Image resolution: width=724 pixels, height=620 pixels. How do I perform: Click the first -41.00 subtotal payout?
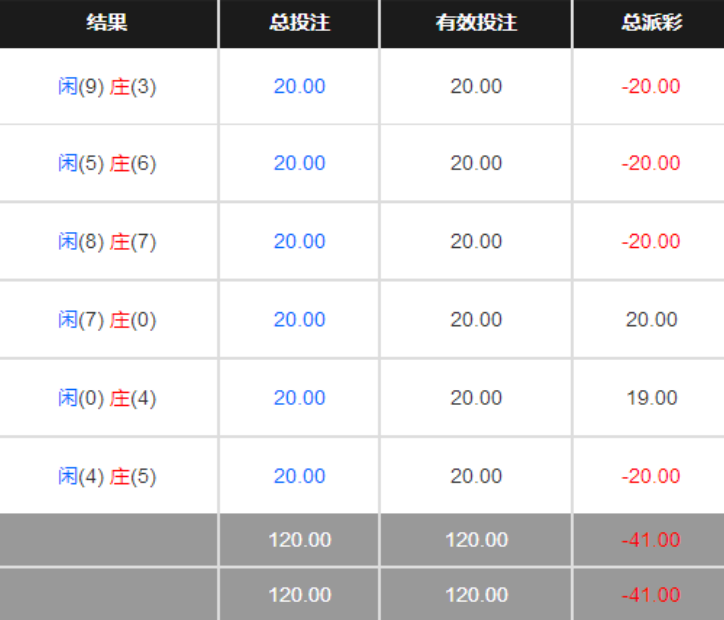[651, 540]
